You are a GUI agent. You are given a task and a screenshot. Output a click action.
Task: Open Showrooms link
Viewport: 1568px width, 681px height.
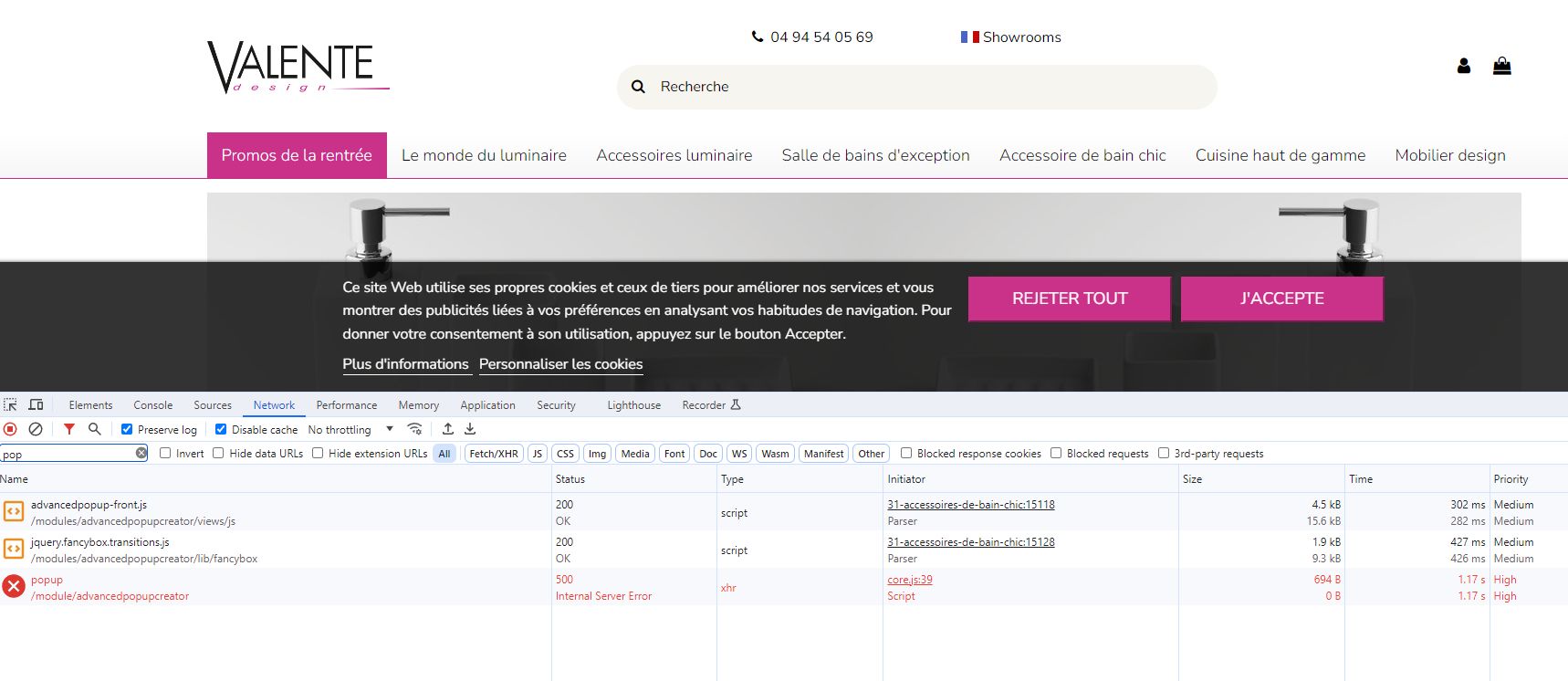(1021, 37)
